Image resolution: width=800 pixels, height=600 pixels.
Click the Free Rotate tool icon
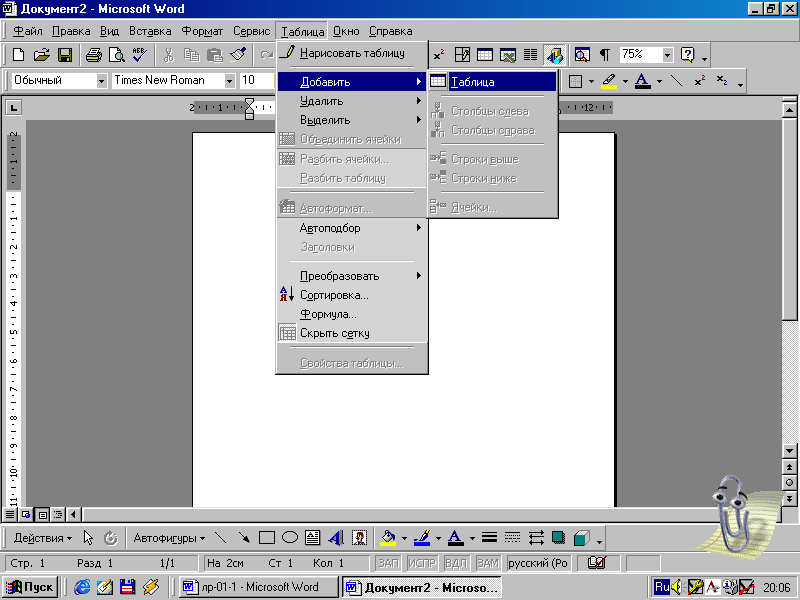coord(111,538)
